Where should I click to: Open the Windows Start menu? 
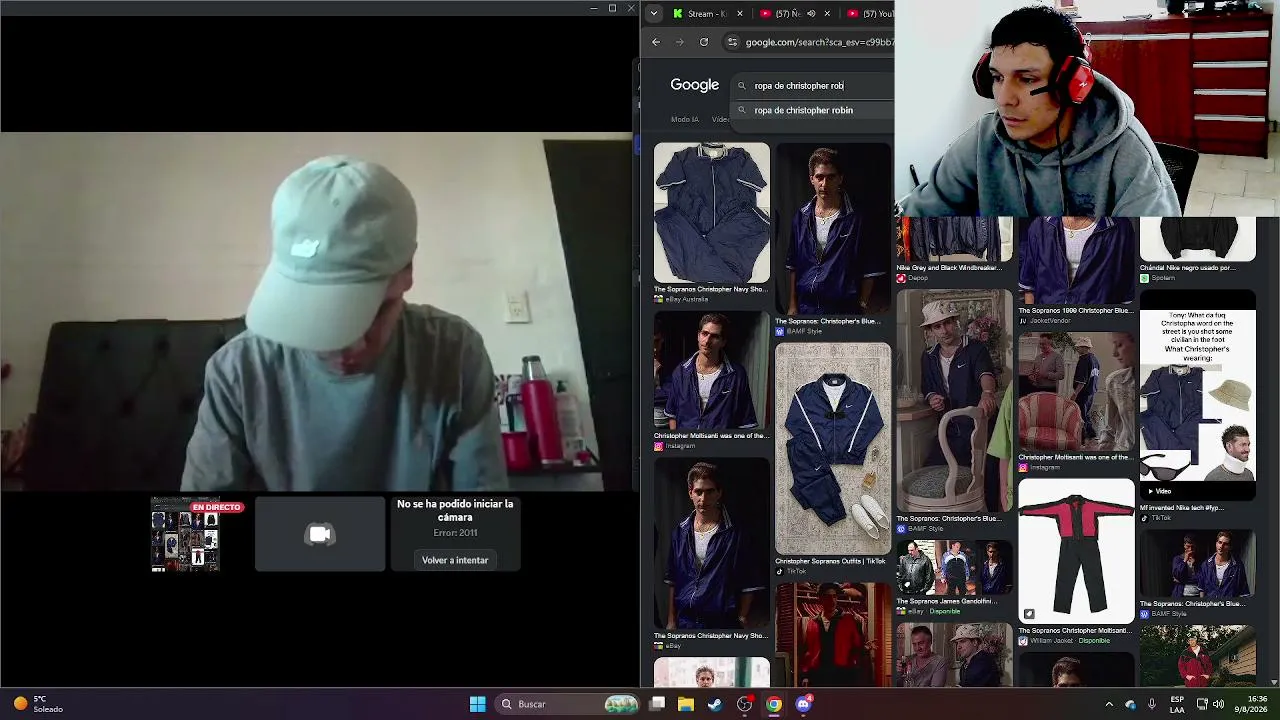tap(478, 704)
